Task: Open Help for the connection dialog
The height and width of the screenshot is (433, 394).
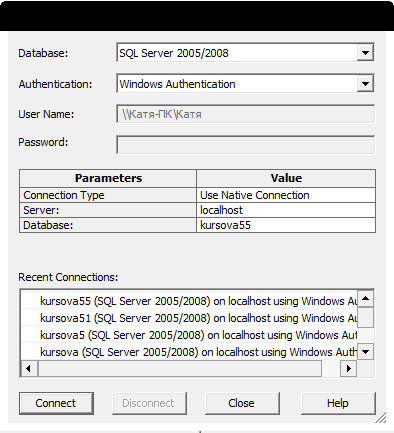Action: click(338, 403)
